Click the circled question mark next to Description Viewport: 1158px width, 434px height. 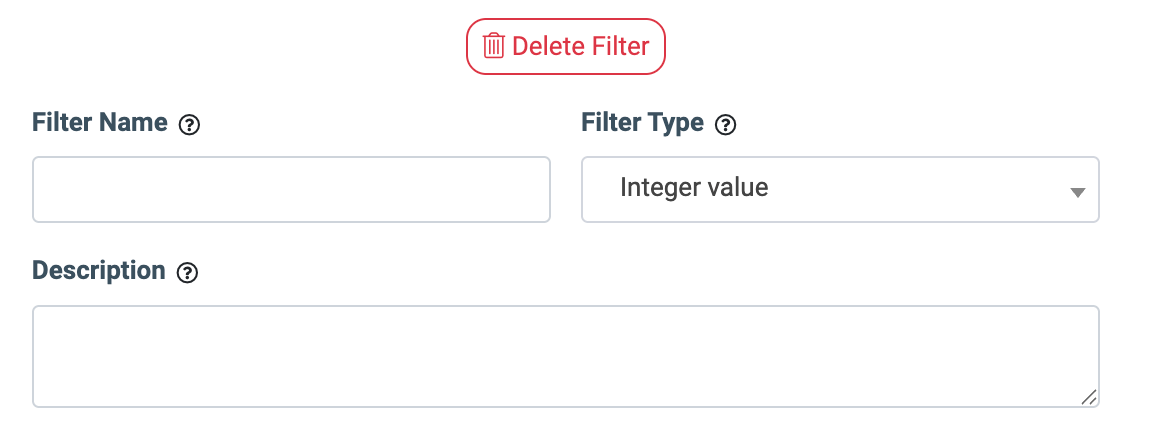(x=186, y=272)
